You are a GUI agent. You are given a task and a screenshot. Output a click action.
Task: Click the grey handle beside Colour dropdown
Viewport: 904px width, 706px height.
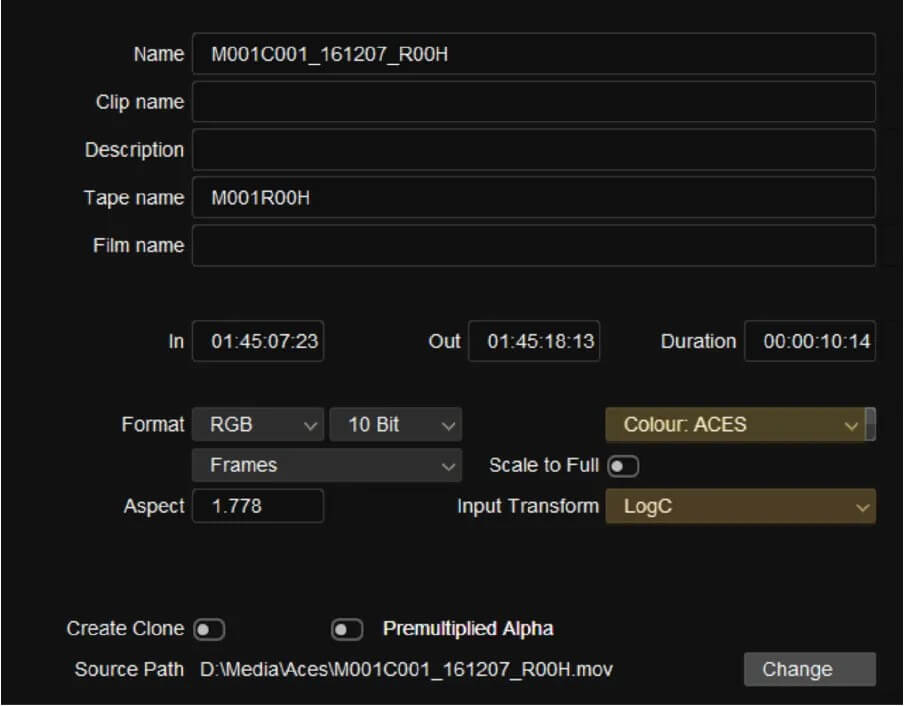[871, 424]
